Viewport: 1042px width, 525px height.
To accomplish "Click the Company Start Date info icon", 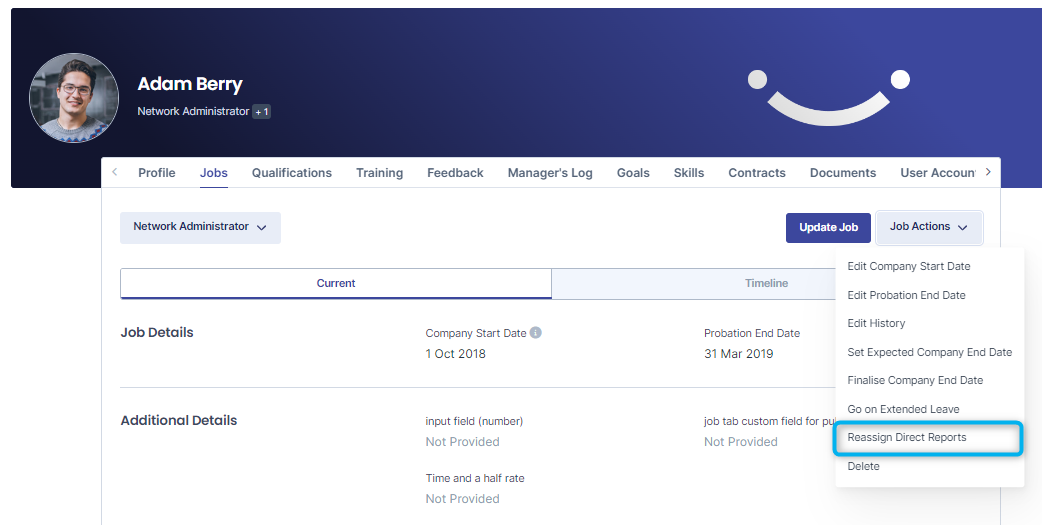I will tap(536, 332).
